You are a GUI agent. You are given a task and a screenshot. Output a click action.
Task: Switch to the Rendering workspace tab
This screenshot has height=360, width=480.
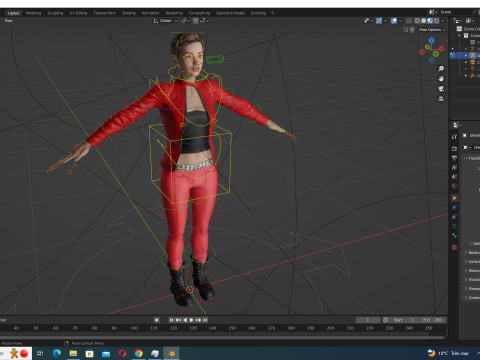point(174,13)
